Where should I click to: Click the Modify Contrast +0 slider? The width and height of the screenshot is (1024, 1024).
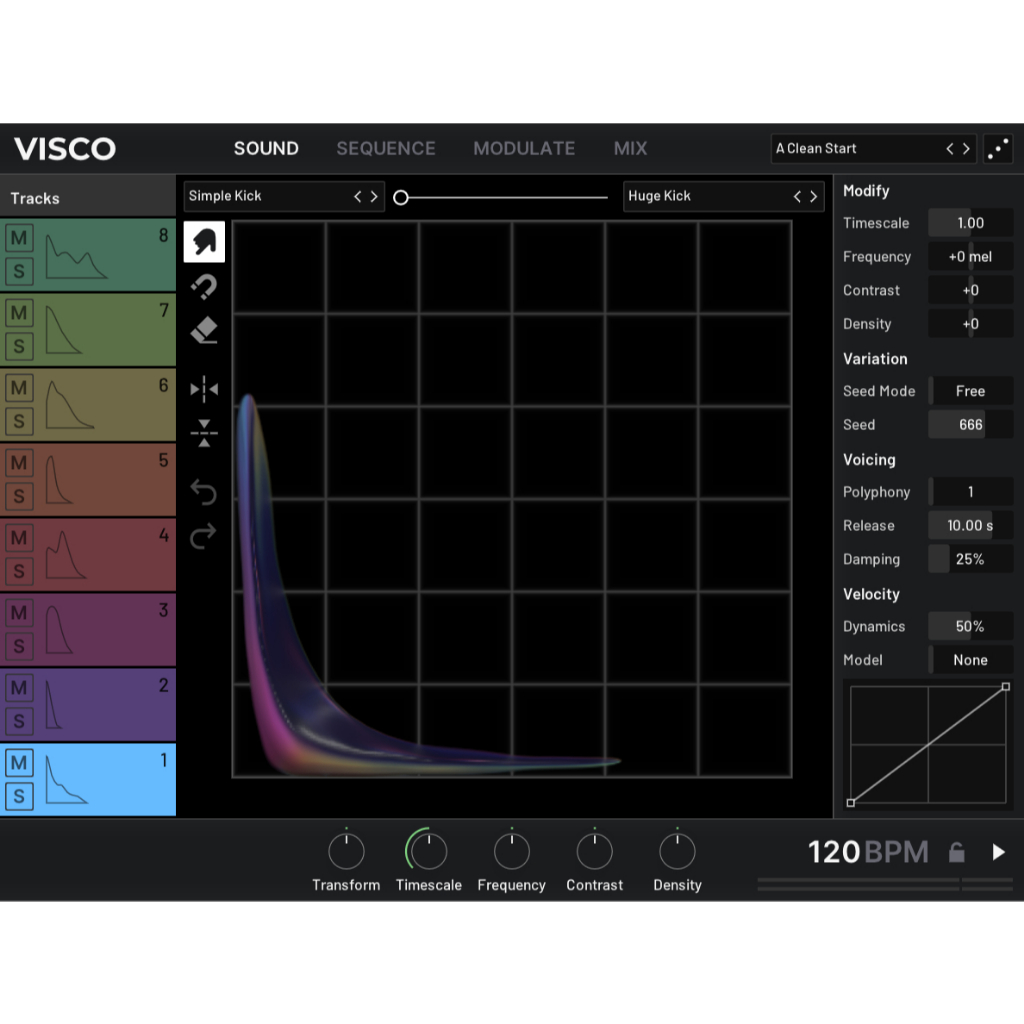971,291
